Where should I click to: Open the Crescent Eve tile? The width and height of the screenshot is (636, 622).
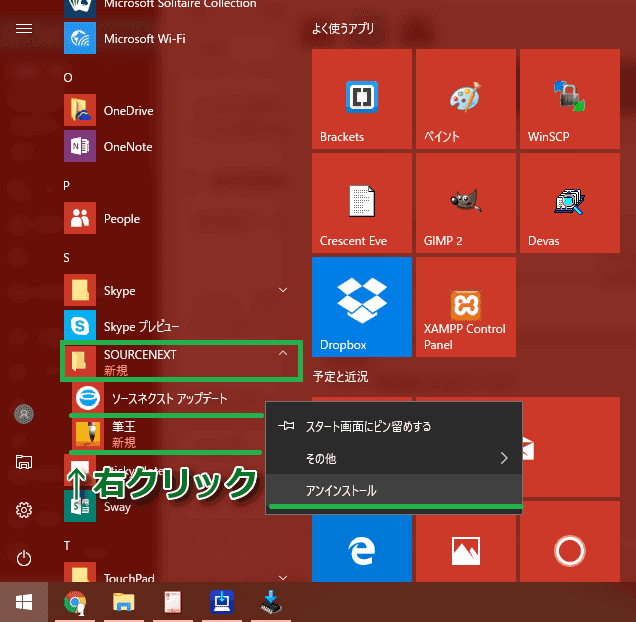(362, 203)
